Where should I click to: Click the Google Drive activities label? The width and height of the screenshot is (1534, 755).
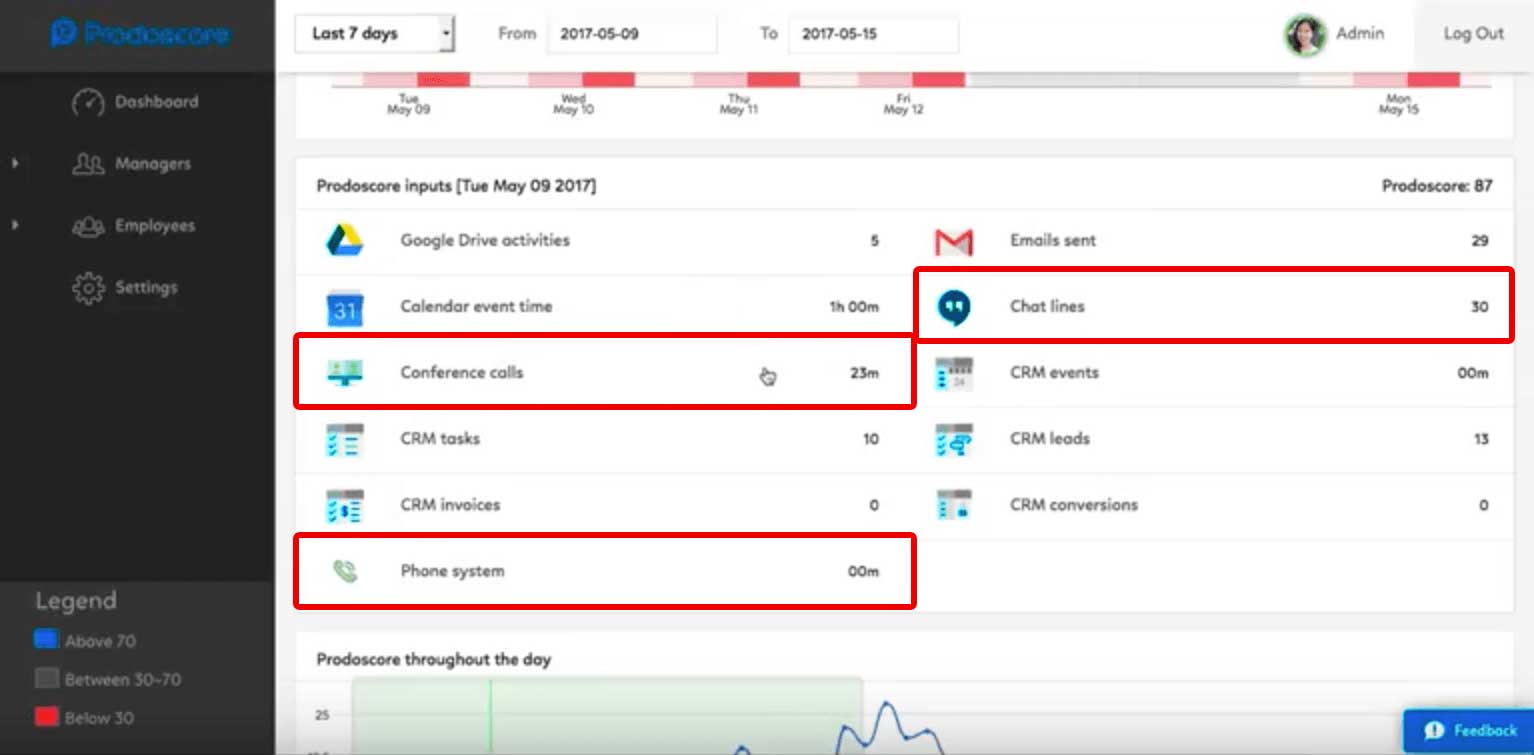coord(485,241)
